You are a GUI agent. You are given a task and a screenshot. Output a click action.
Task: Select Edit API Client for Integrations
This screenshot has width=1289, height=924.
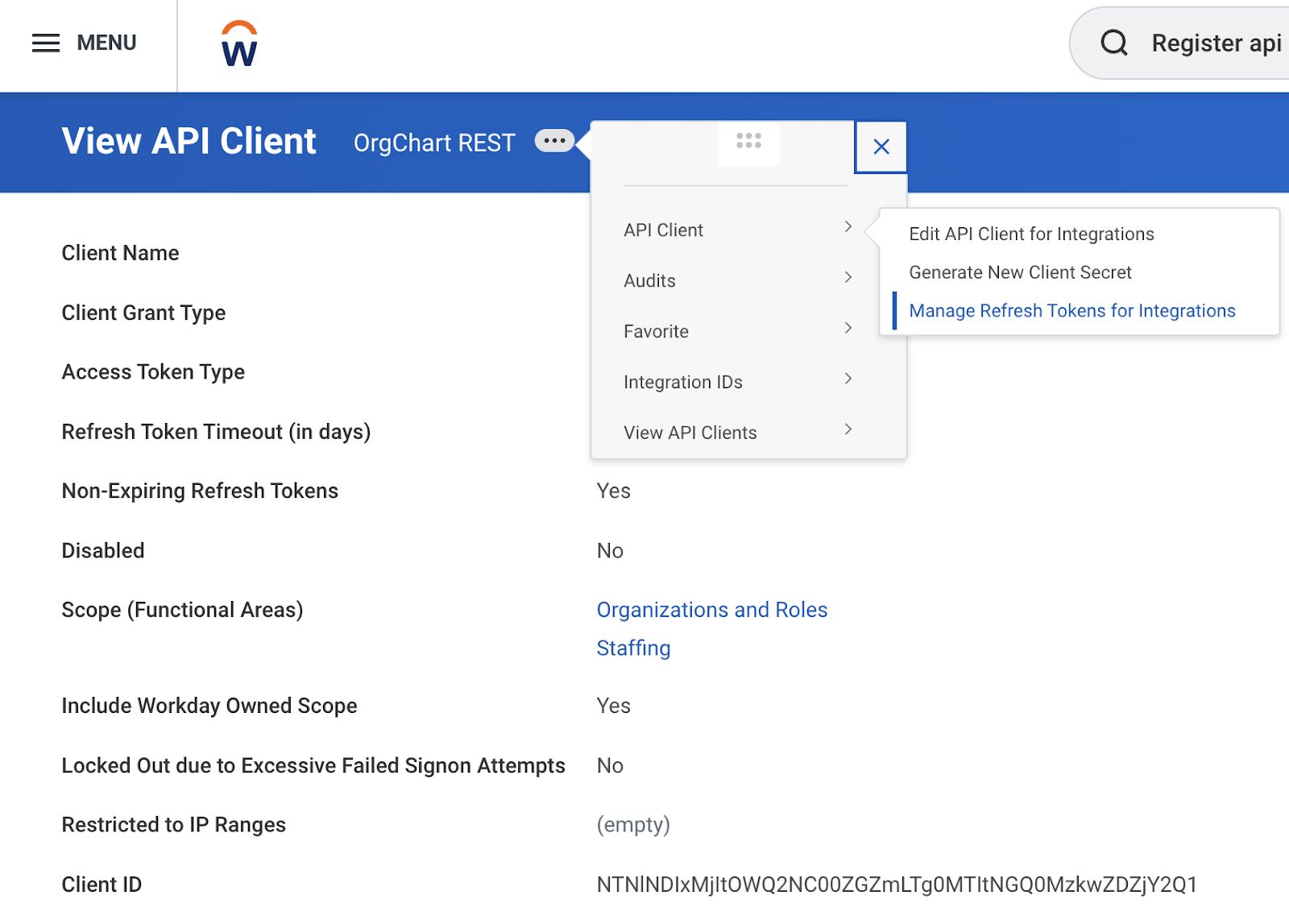coord(1031,234)
